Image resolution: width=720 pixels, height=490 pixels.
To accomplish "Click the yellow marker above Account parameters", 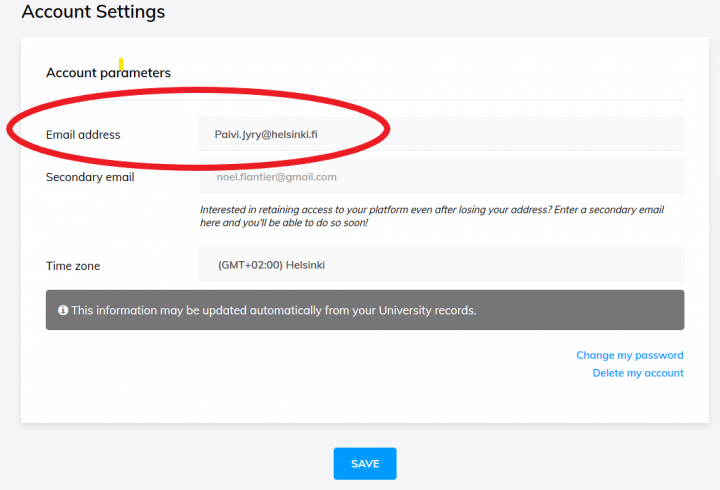I will pos(121,63).
